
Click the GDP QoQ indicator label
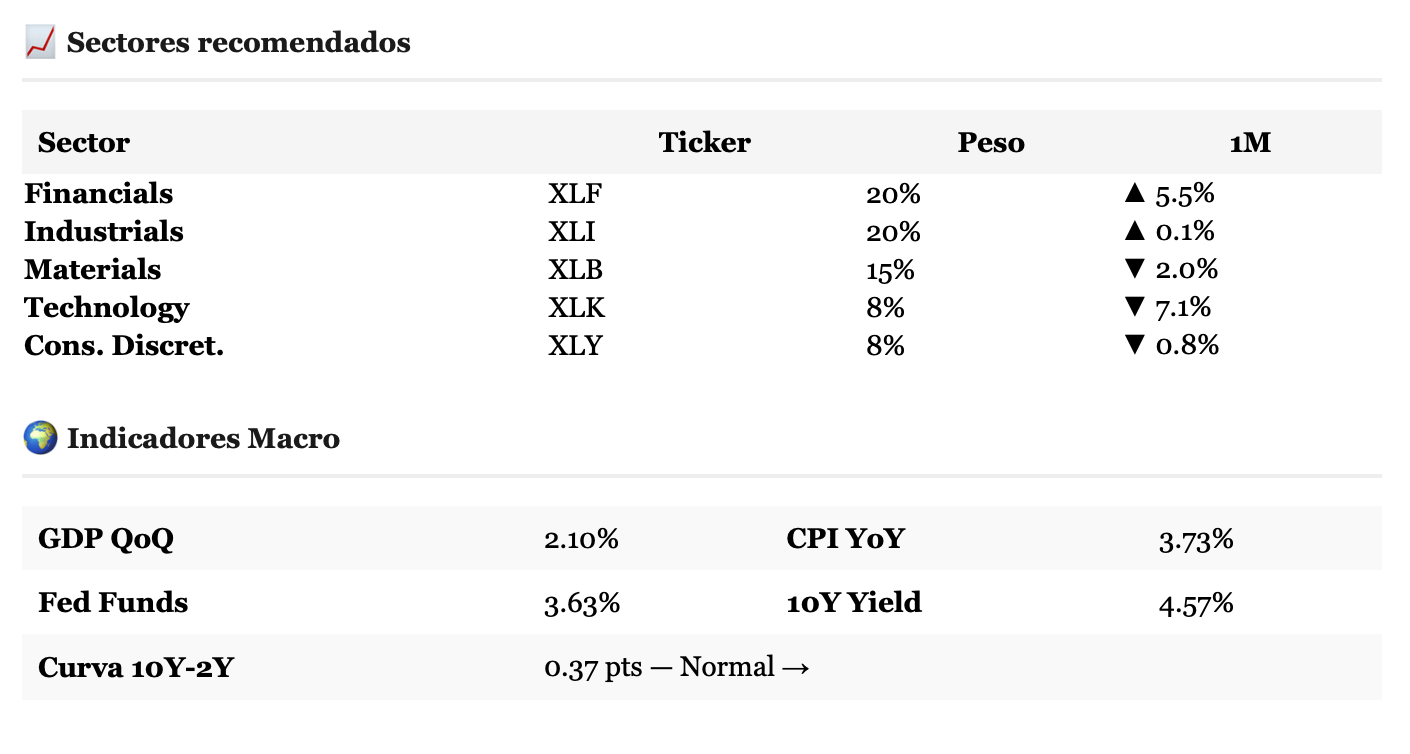(x=106, y=539)
